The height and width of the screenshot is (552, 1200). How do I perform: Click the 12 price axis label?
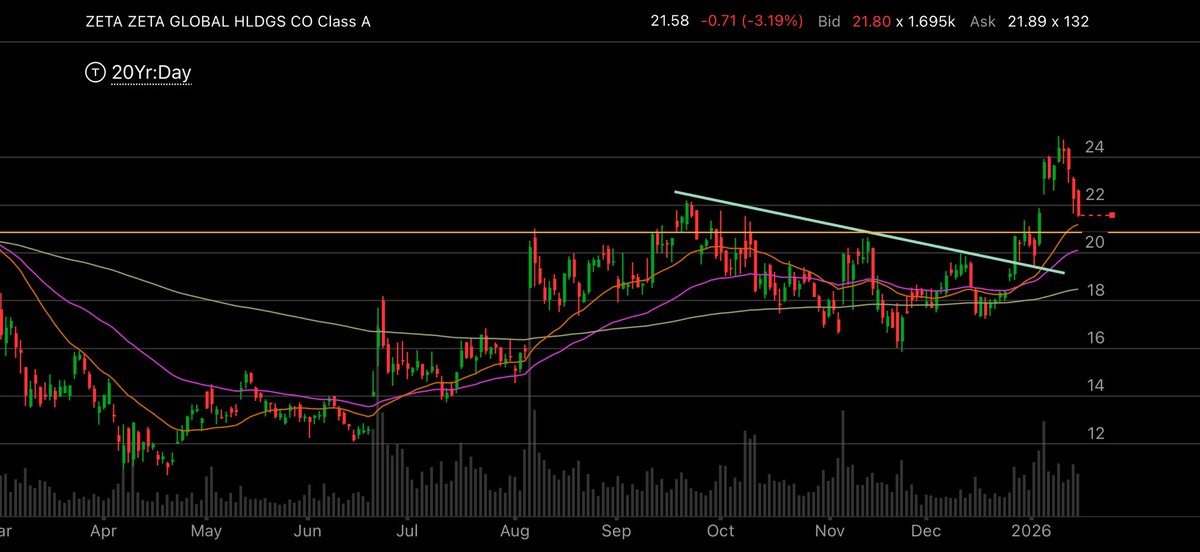(1094, 434)
